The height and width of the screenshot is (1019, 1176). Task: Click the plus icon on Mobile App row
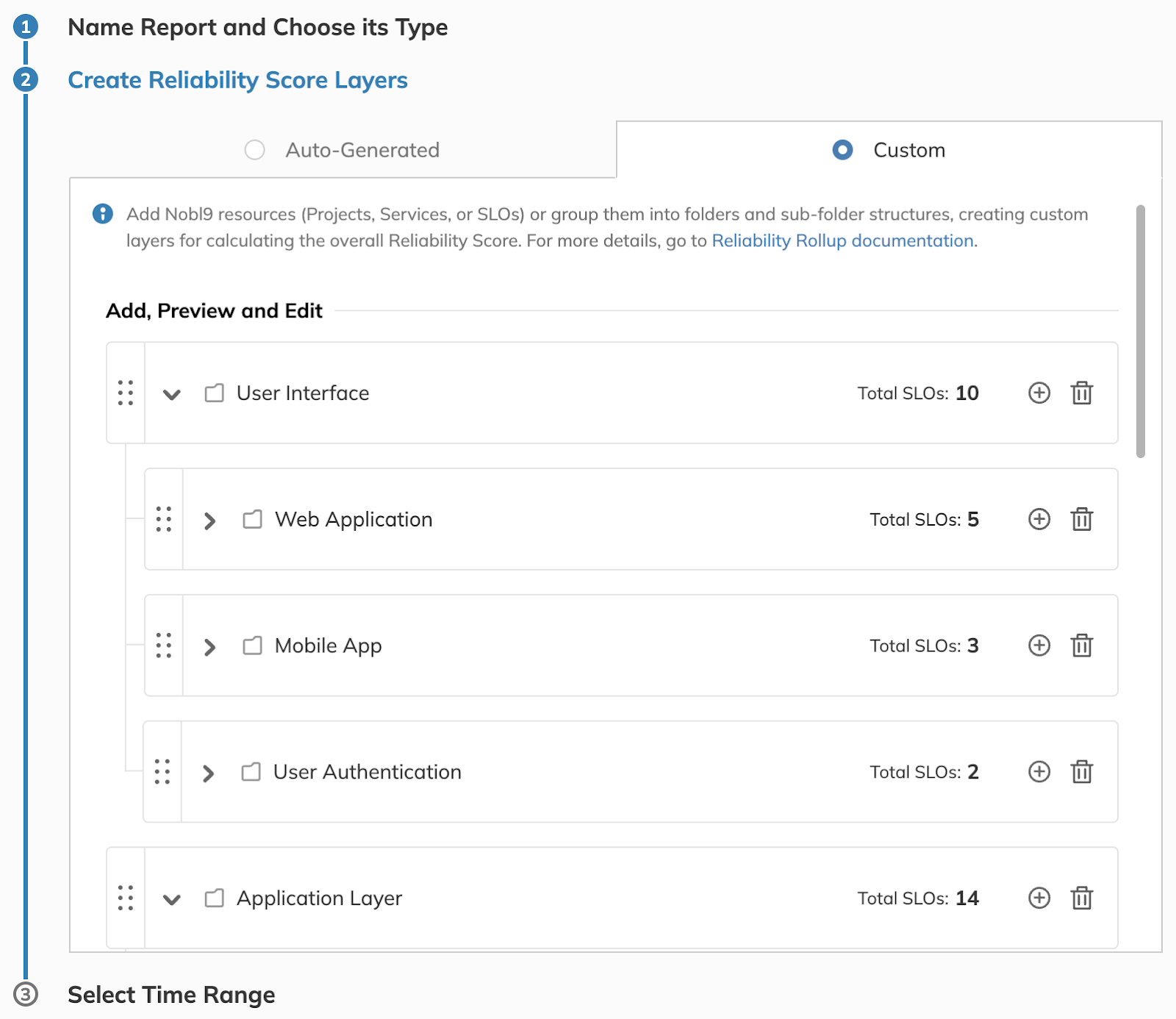tap(1039, 646)
